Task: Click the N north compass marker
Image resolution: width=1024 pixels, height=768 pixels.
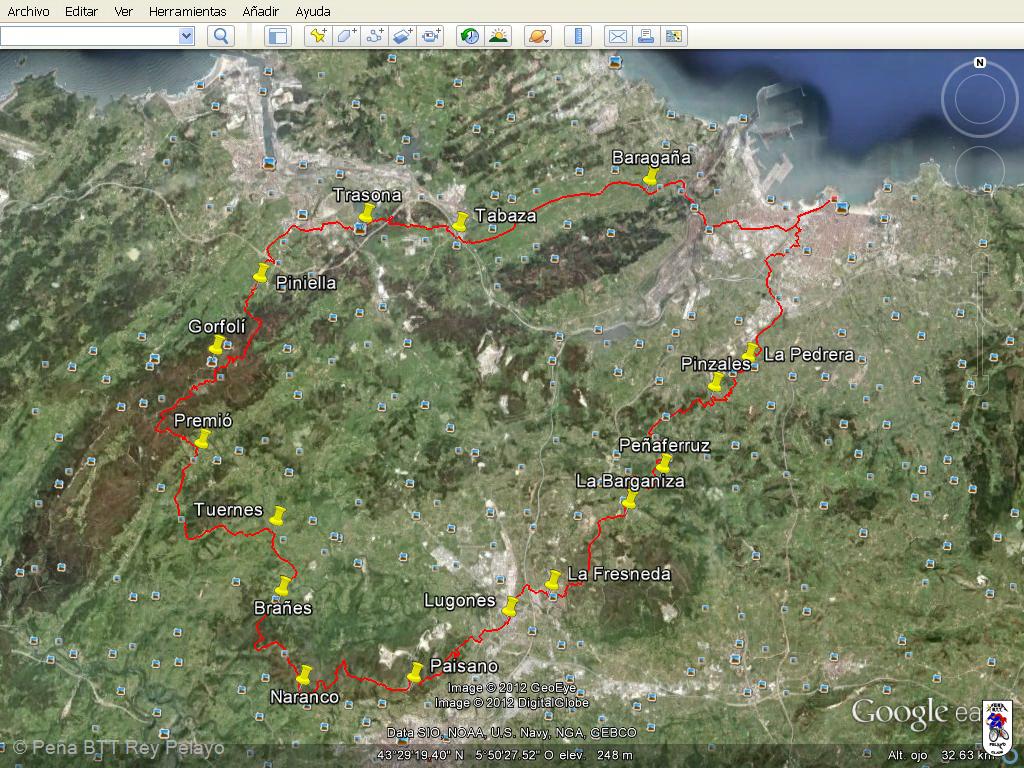Action: [979, 63]
